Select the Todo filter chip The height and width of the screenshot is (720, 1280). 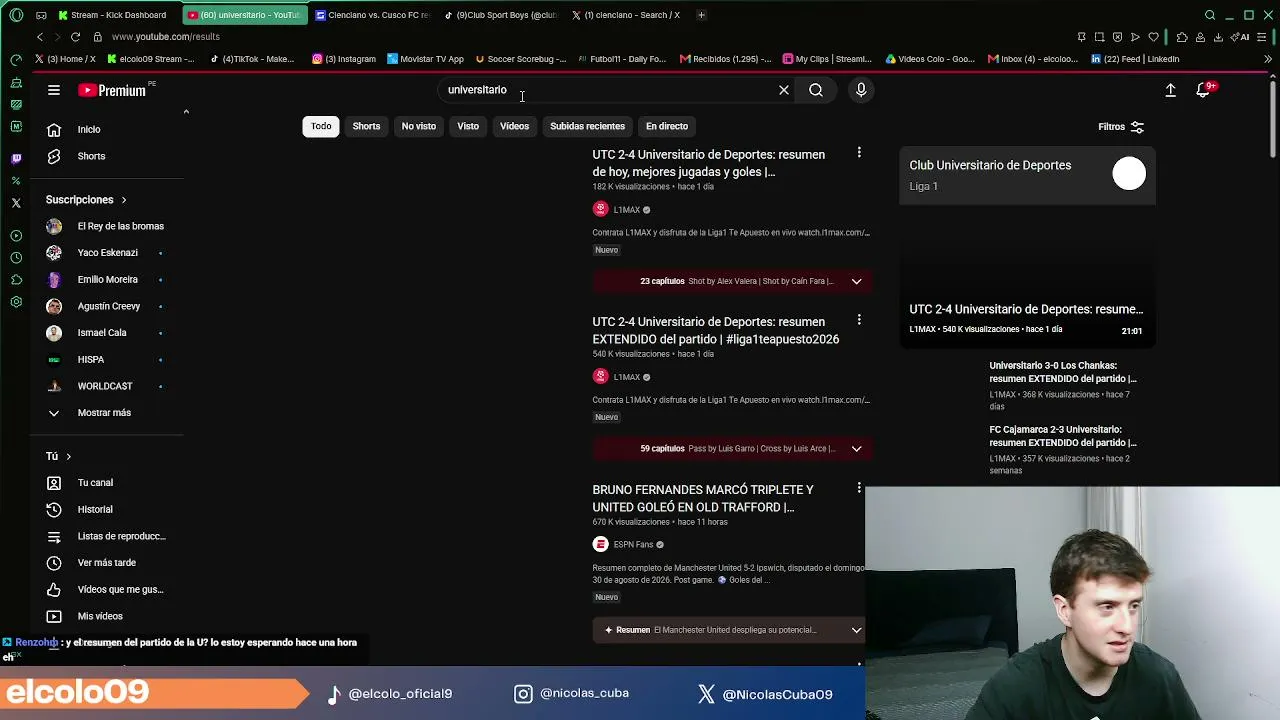click(321, 126)
